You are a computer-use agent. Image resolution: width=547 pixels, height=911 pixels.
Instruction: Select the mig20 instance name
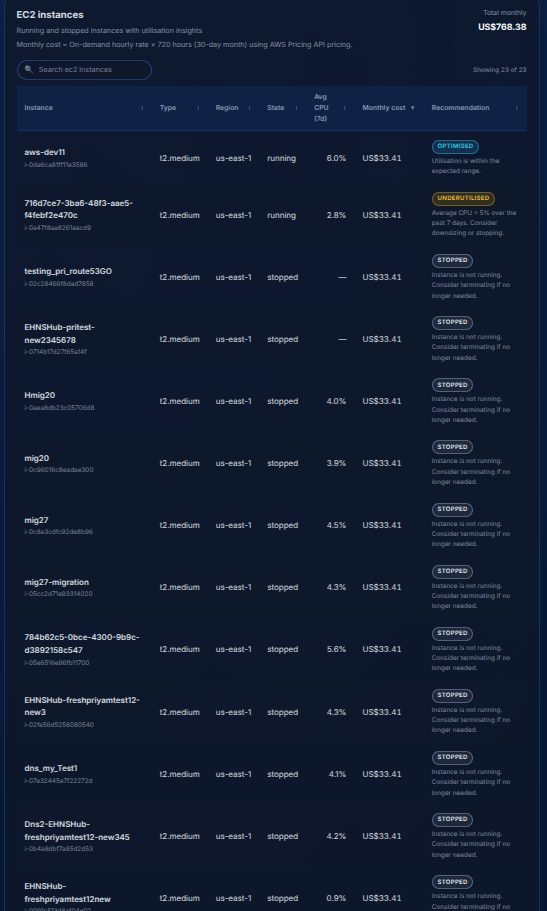(x=37, y=458)
